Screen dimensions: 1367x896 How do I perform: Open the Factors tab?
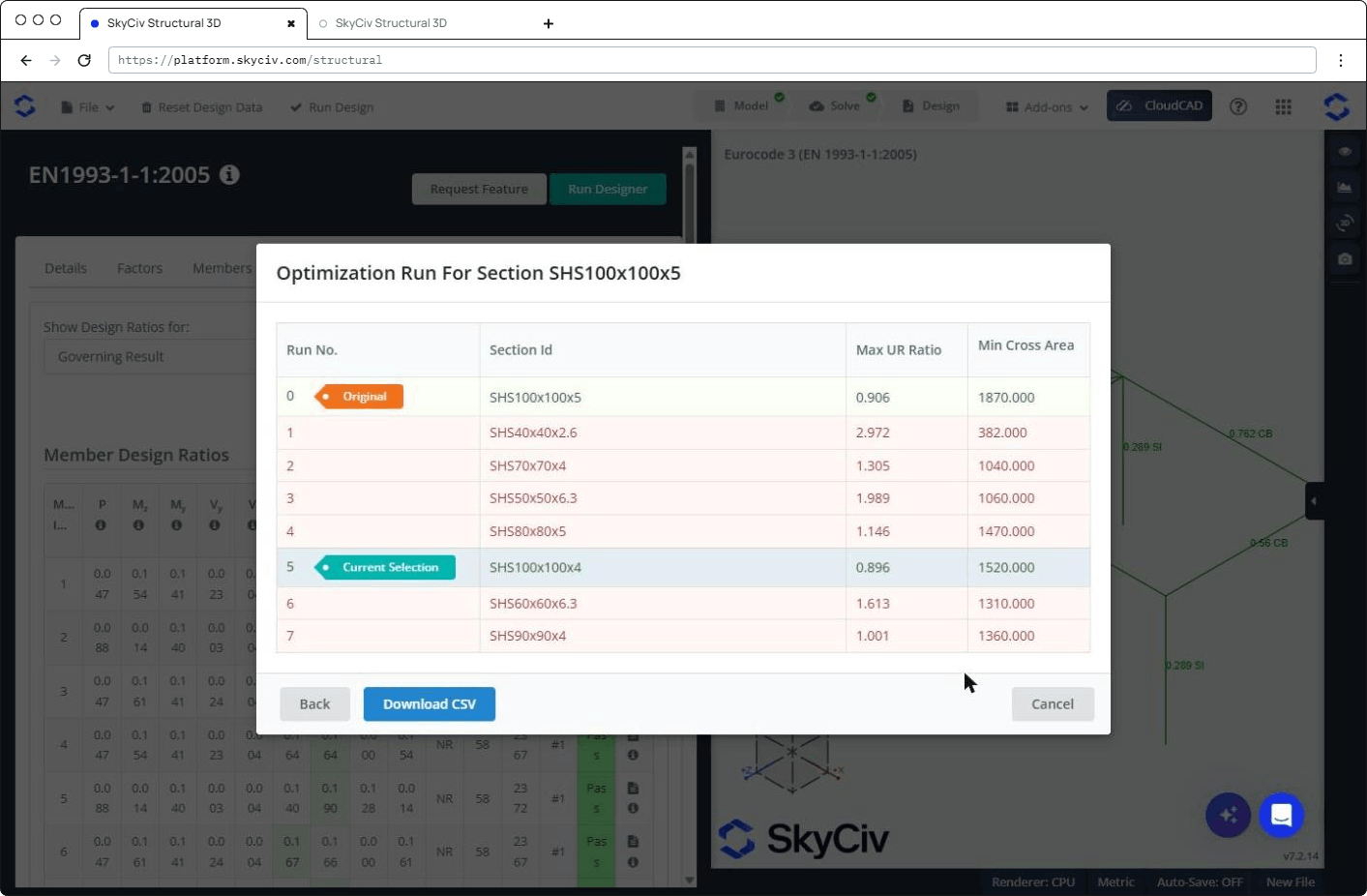pos(140,268)
